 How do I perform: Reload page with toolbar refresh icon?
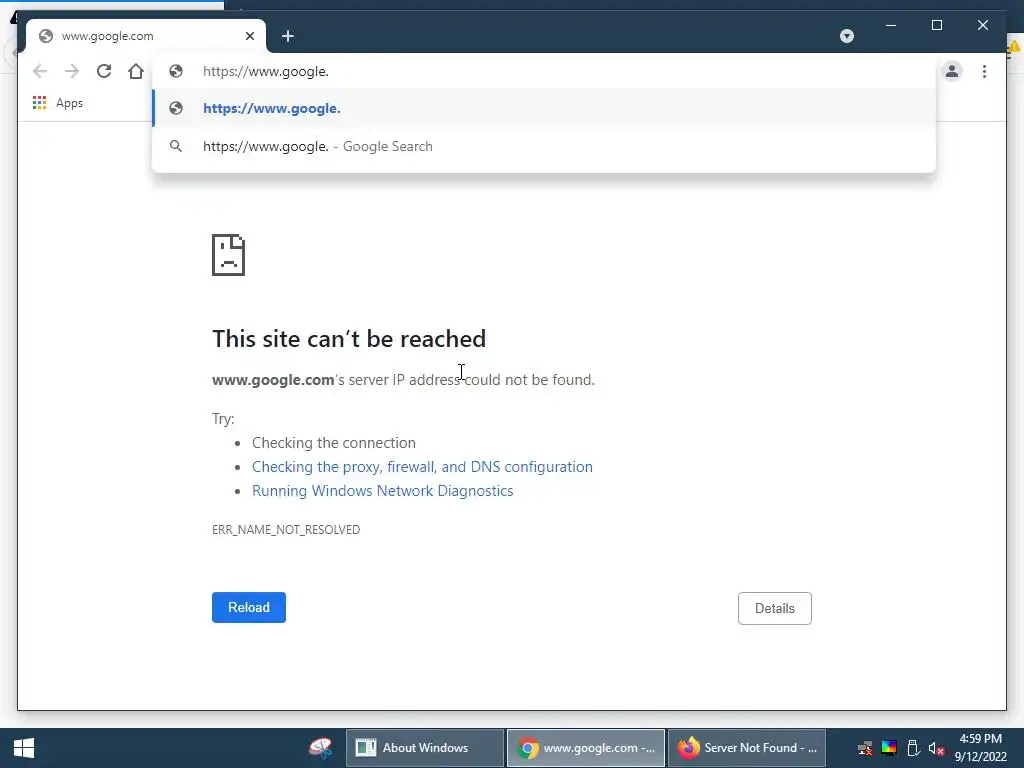tap(104, 71)
